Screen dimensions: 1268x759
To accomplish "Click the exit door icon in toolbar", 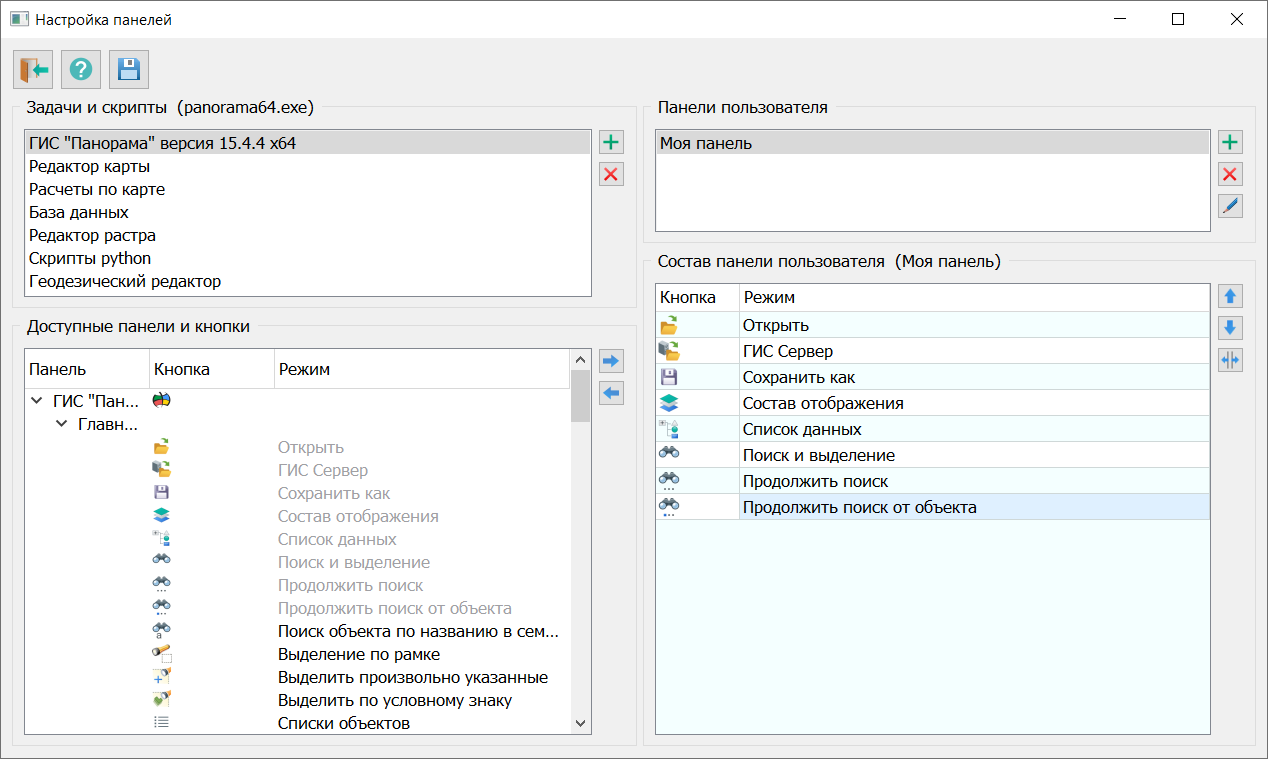I will click(33, 69).
